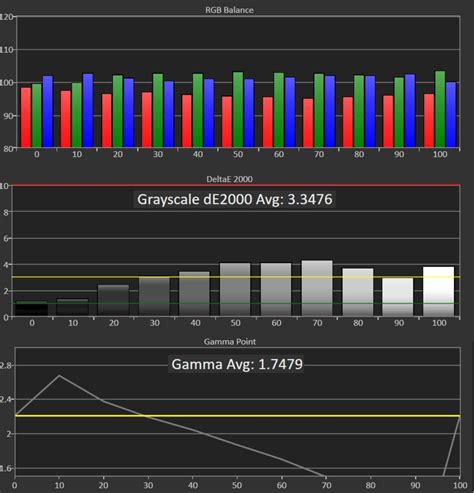Click the red bar at 30 in RGB Balance
The width and height of the screenshot is (474, 493).
click(147, 120)
